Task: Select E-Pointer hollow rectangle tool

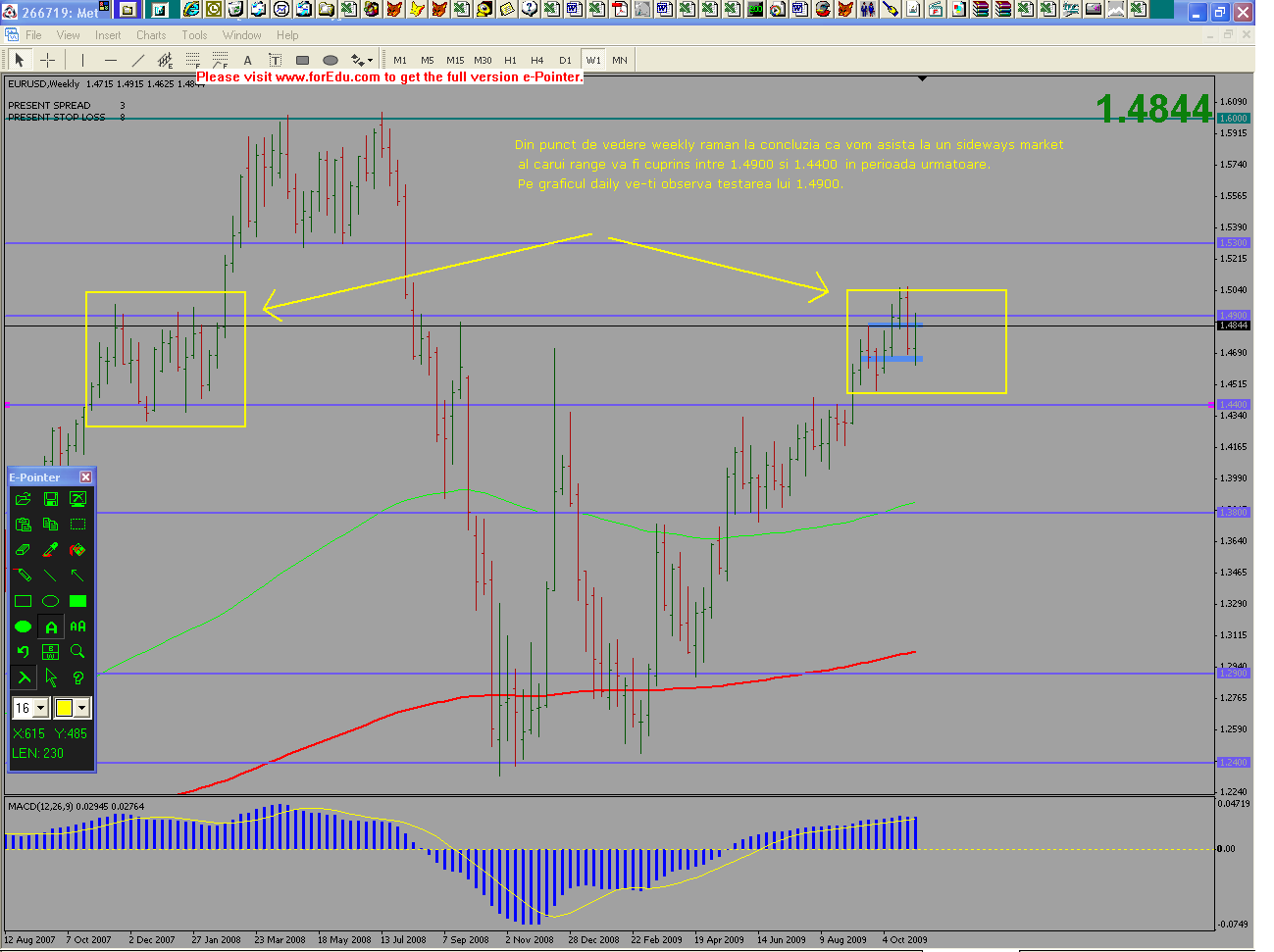Action: click(24, 601)
